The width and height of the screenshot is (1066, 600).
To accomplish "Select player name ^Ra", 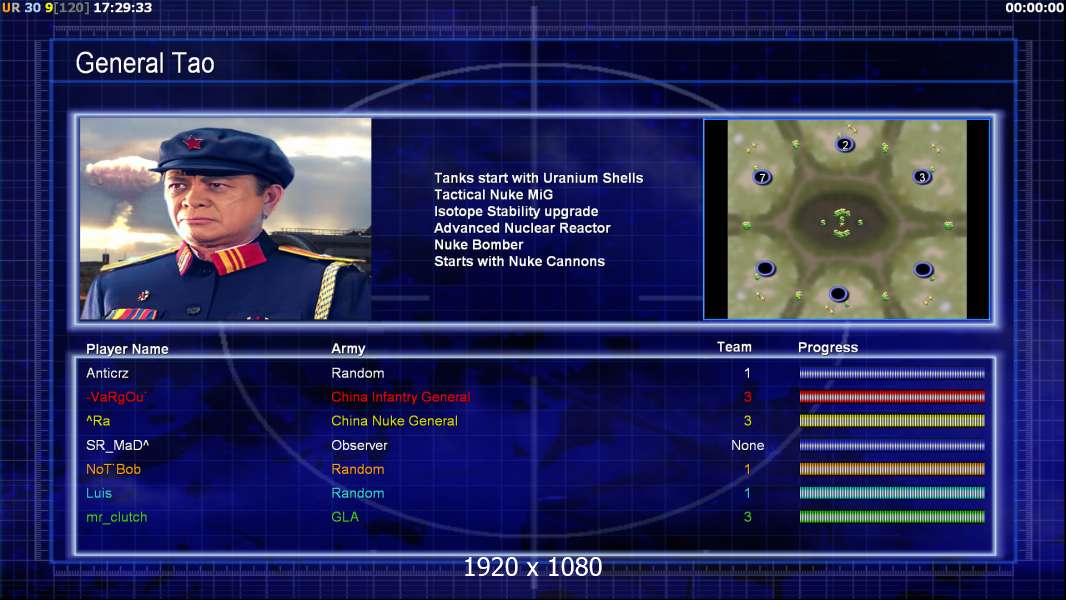I will pos(98,421).
